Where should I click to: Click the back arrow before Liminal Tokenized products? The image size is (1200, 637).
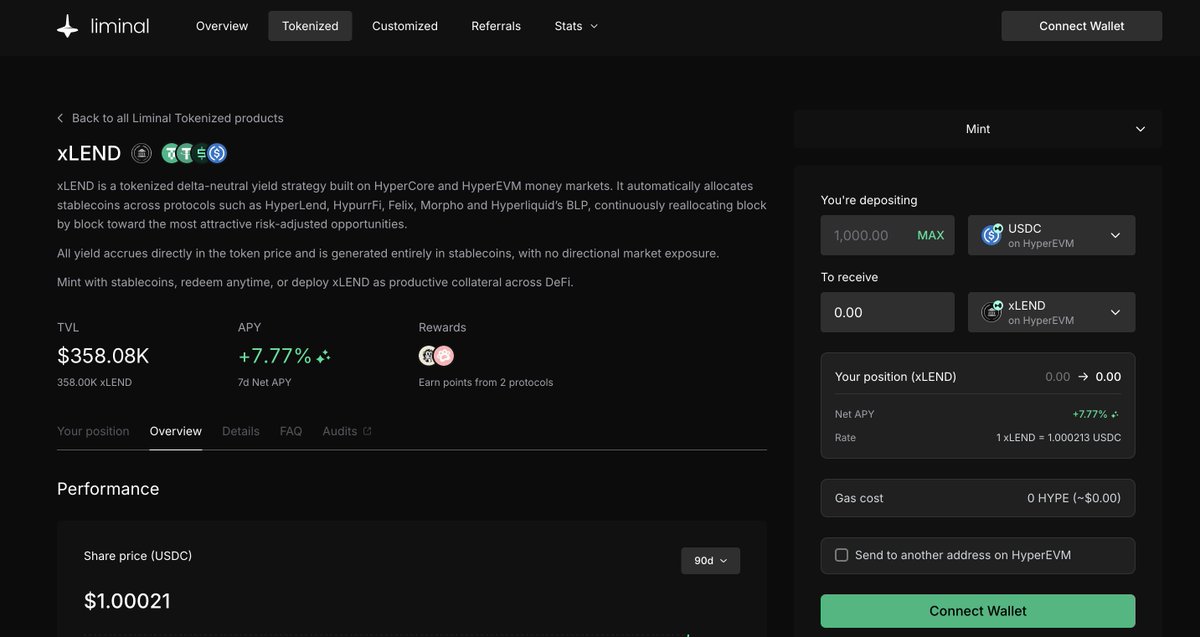pyautogui.click(x=60, y=118)
